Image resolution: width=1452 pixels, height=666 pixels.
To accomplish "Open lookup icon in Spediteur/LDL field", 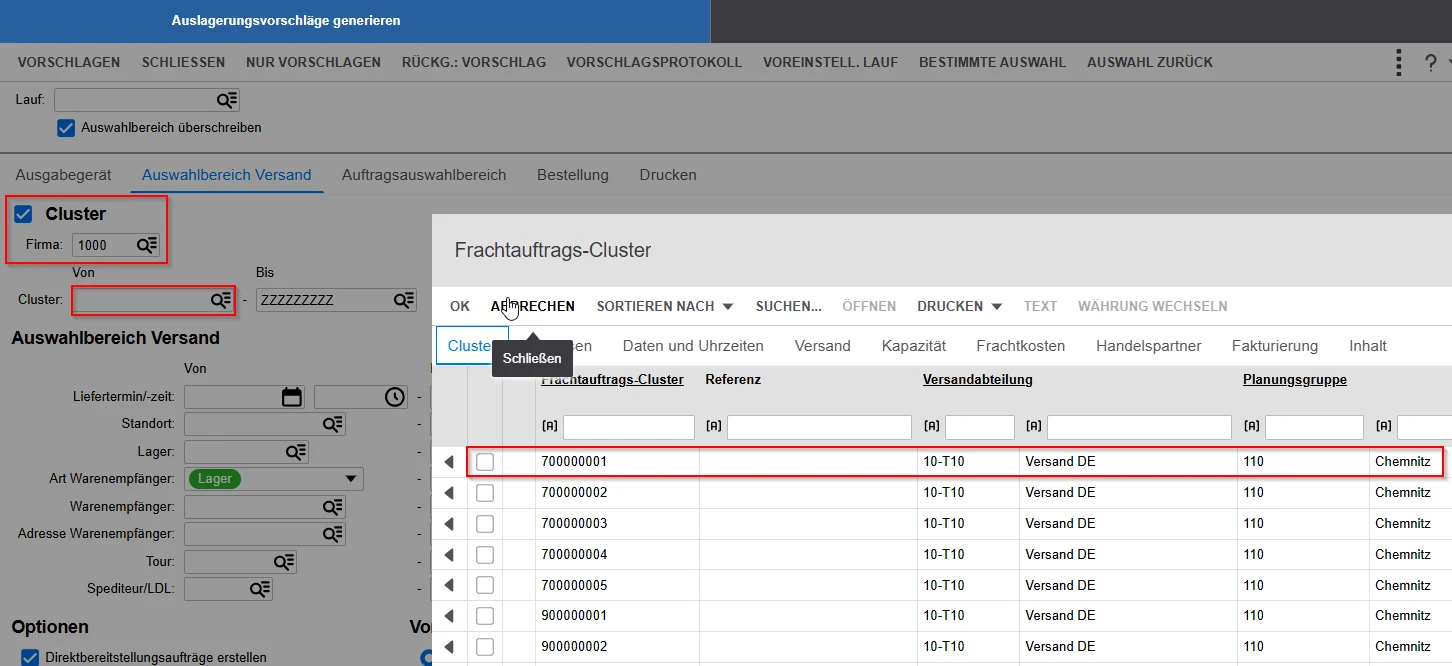I will tap(260, 589).
